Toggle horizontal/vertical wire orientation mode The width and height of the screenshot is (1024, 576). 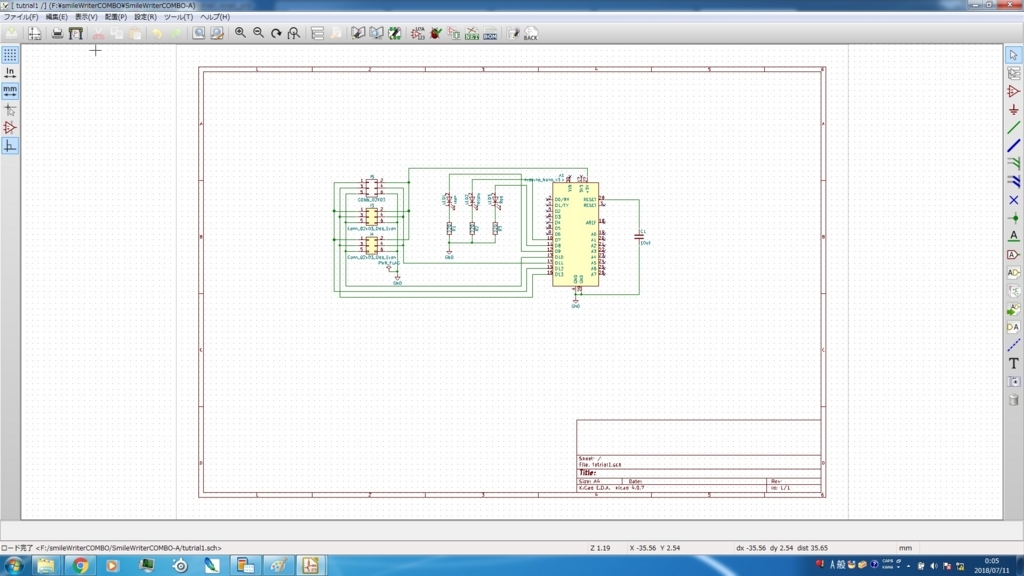point(10,146)
